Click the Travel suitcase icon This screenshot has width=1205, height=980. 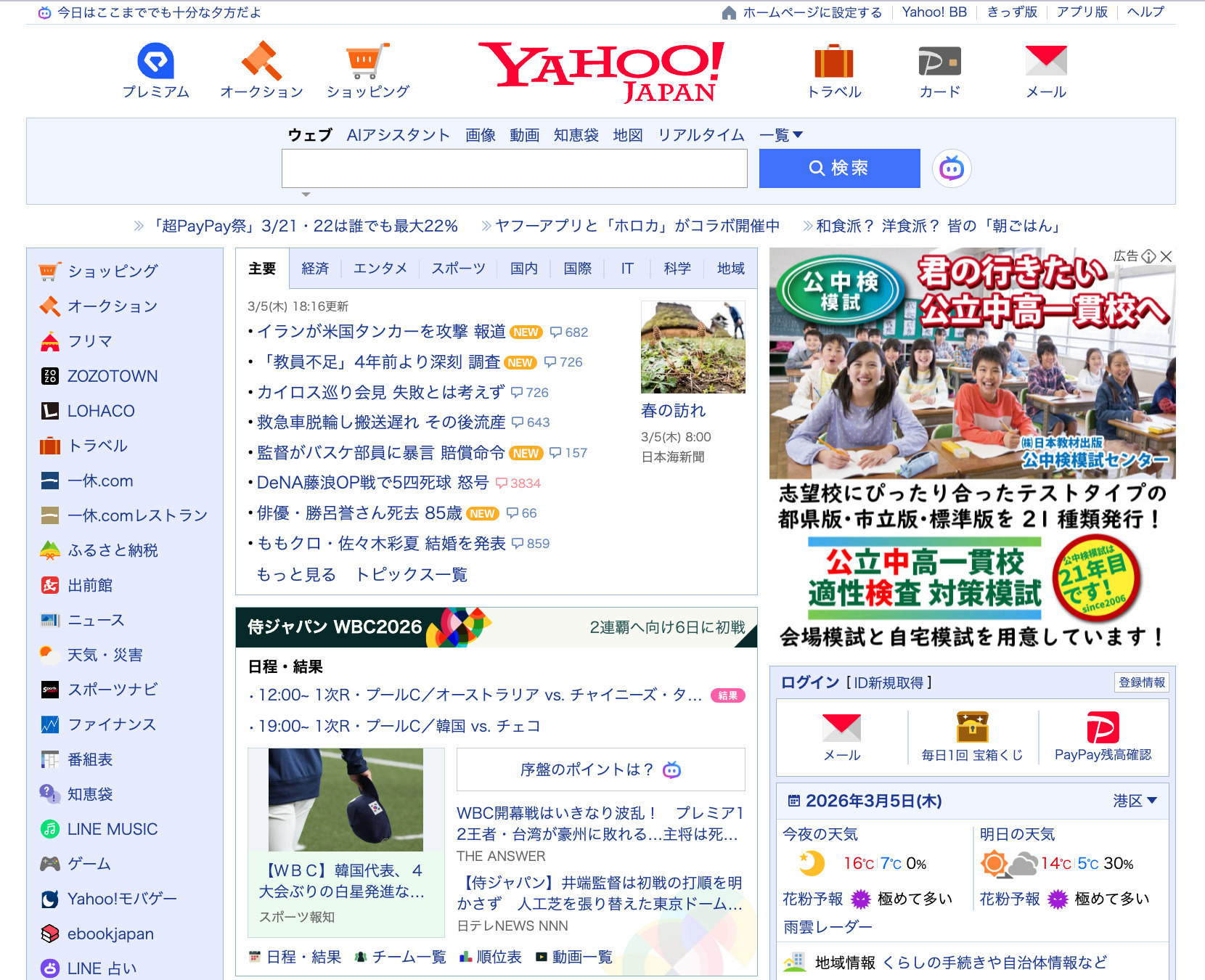point(833,64)
